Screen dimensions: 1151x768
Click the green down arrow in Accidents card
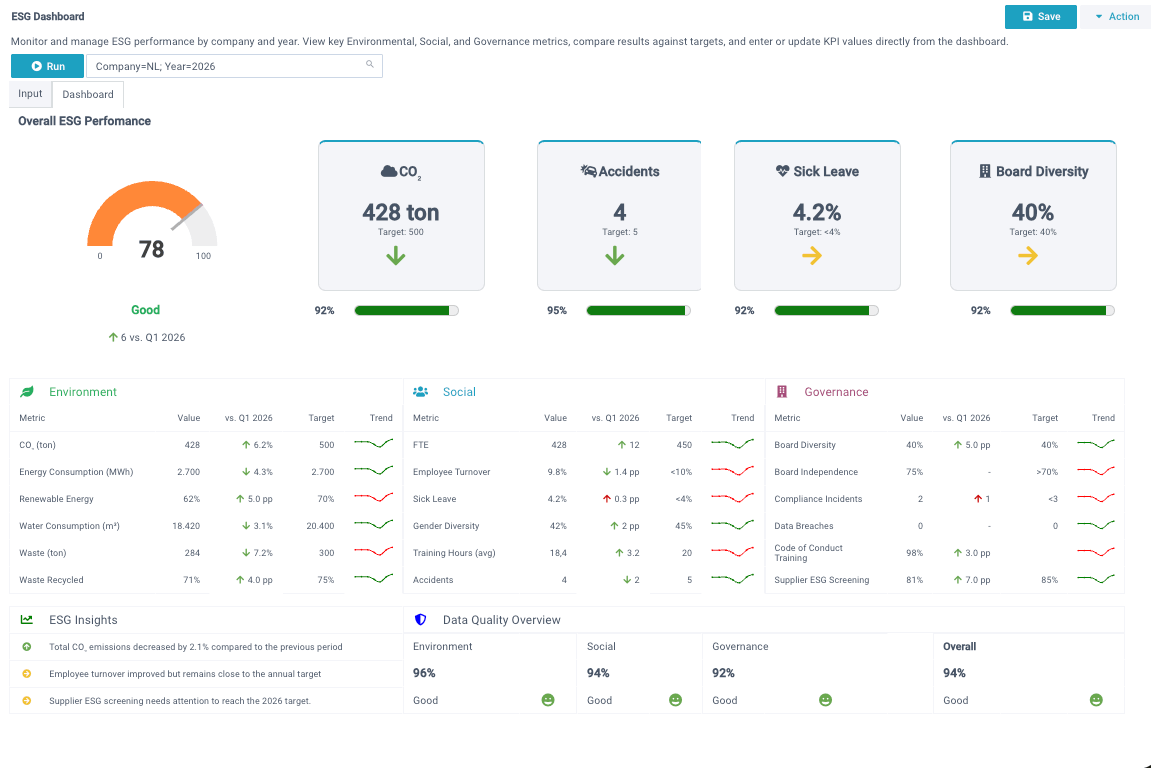[x=614, y=256]
